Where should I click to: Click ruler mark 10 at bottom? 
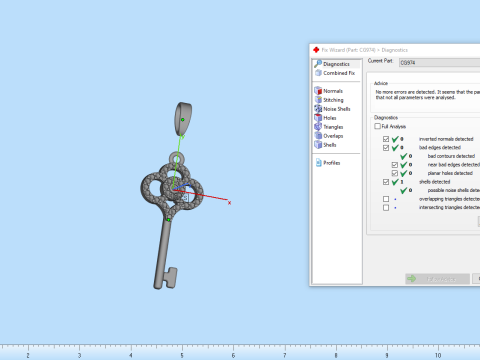pyautogui.click(x=438, y=355)
